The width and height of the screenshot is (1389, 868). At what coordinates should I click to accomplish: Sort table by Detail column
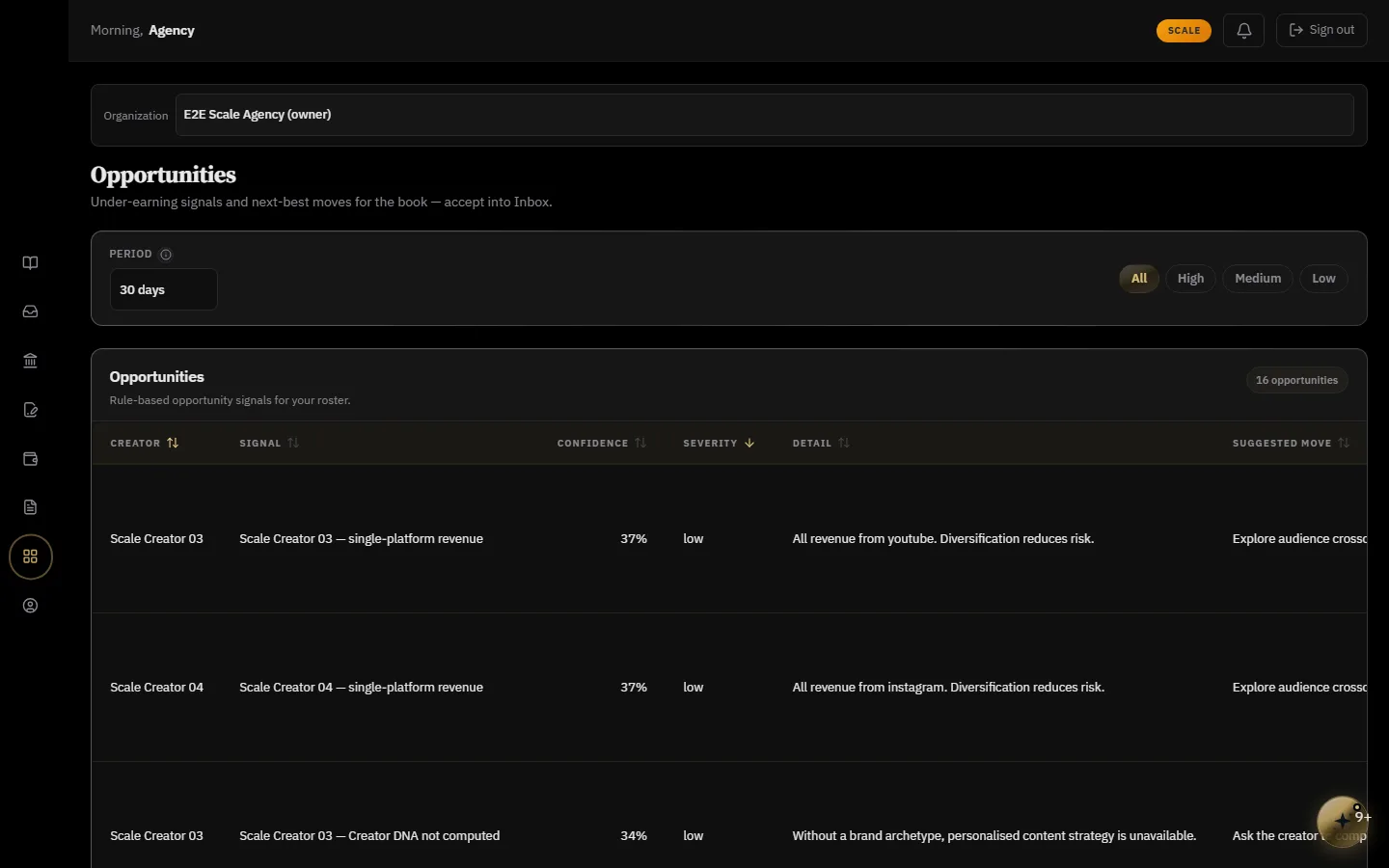click(x=821, y=443)
